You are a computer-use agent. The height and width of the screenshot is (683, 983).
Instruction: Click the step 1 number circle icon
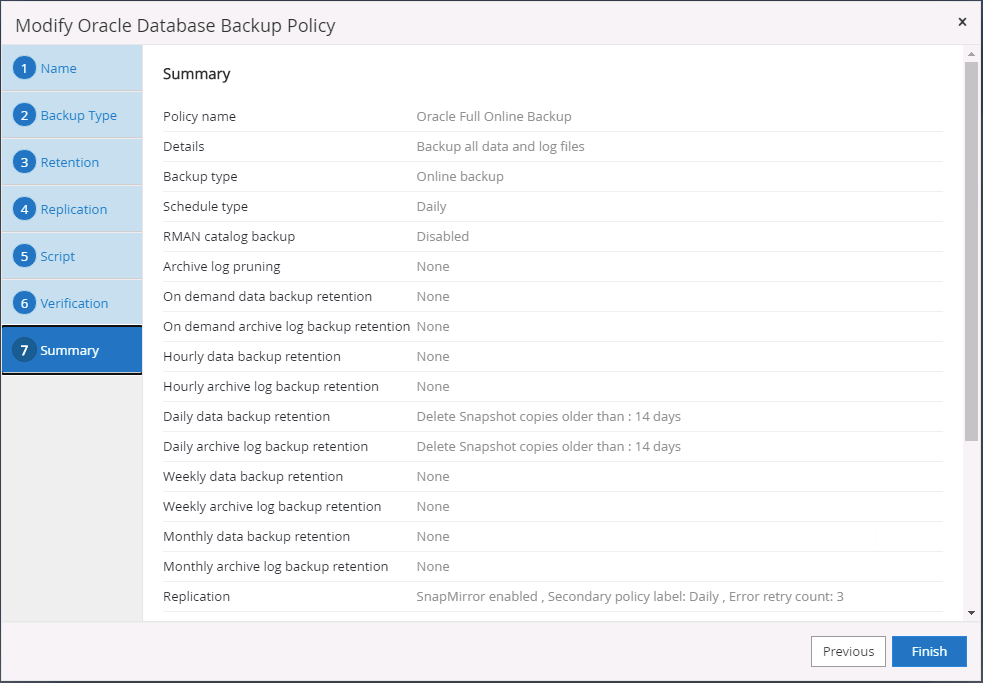(25, 68)
